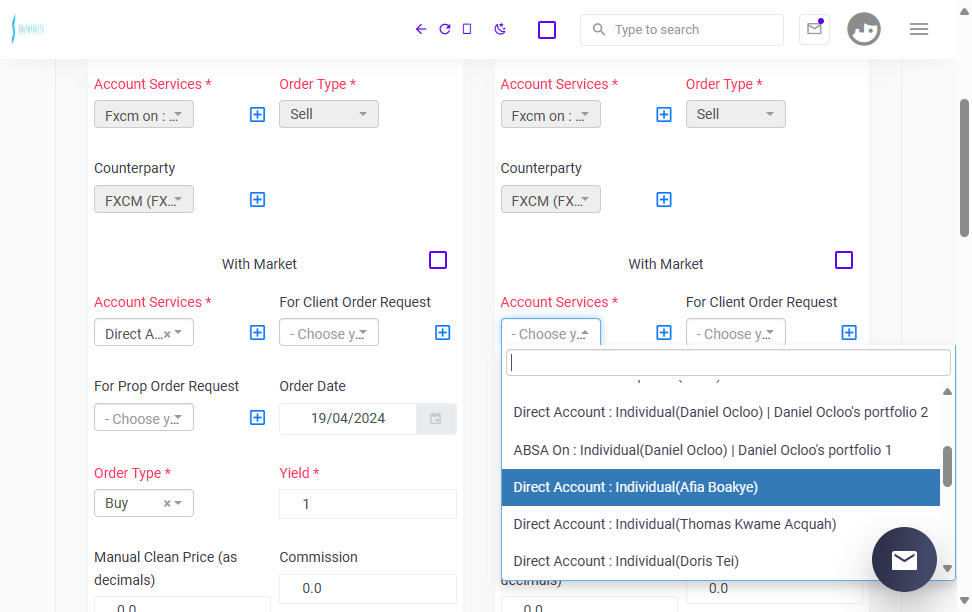The image size is (972, 612).
Task: Clear the Direct A... Account Services selection
Action: pyautogui.click(x=167, y=334)
